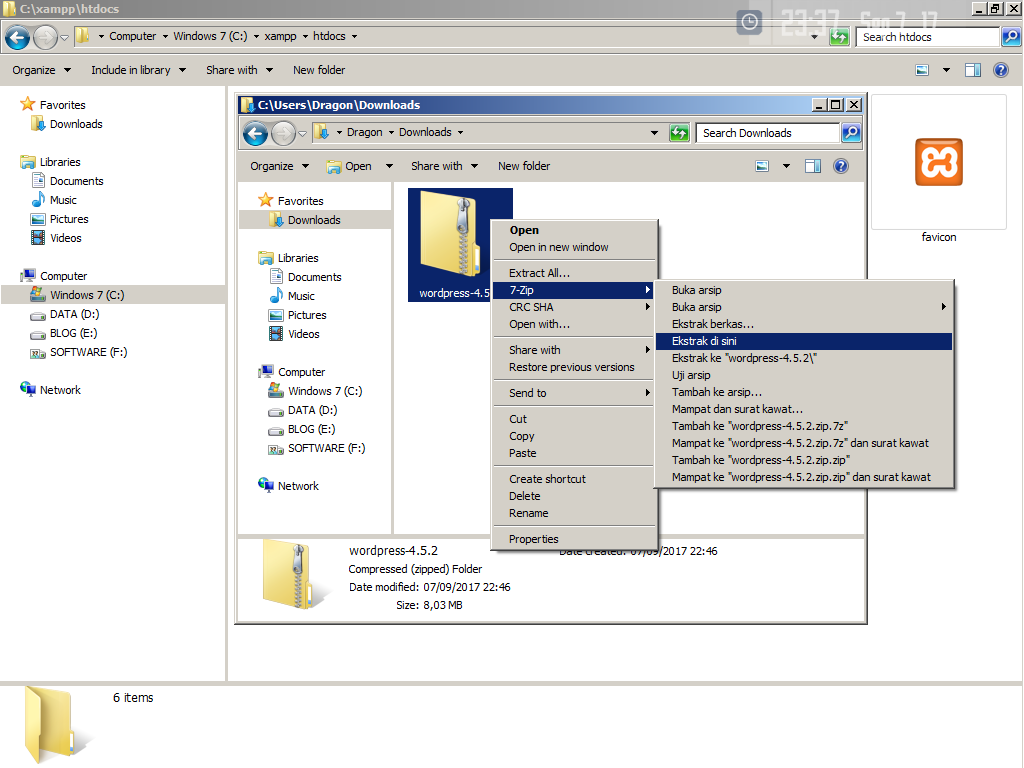Click New folder in Downloads toolbar
The image size is (1024, 768).
[524, 166]
